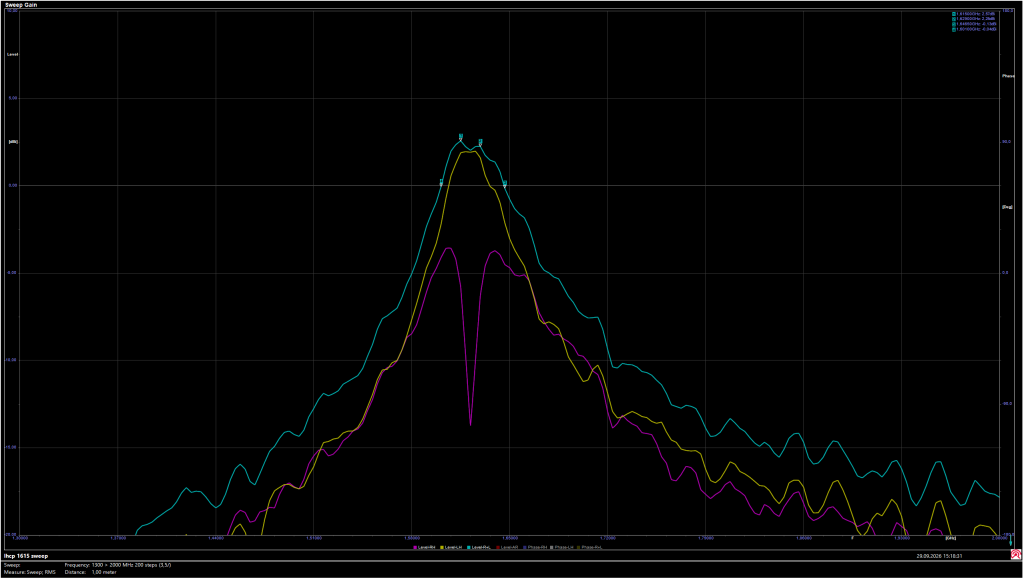Select the 1.6465 GHz marker readout row
Image resolution: width=1024 pixels, height=579 pixels.
pyautogui.click(x=974, y=23)
